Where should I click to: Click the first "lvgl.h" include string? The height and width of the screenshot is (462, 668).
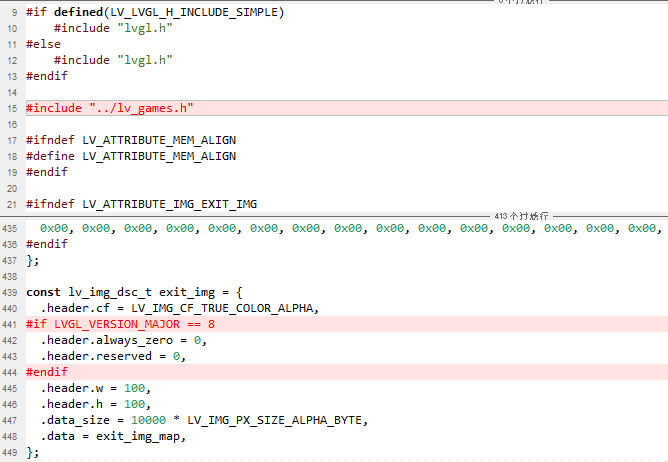pyautogui.click(x=146, y=28)
